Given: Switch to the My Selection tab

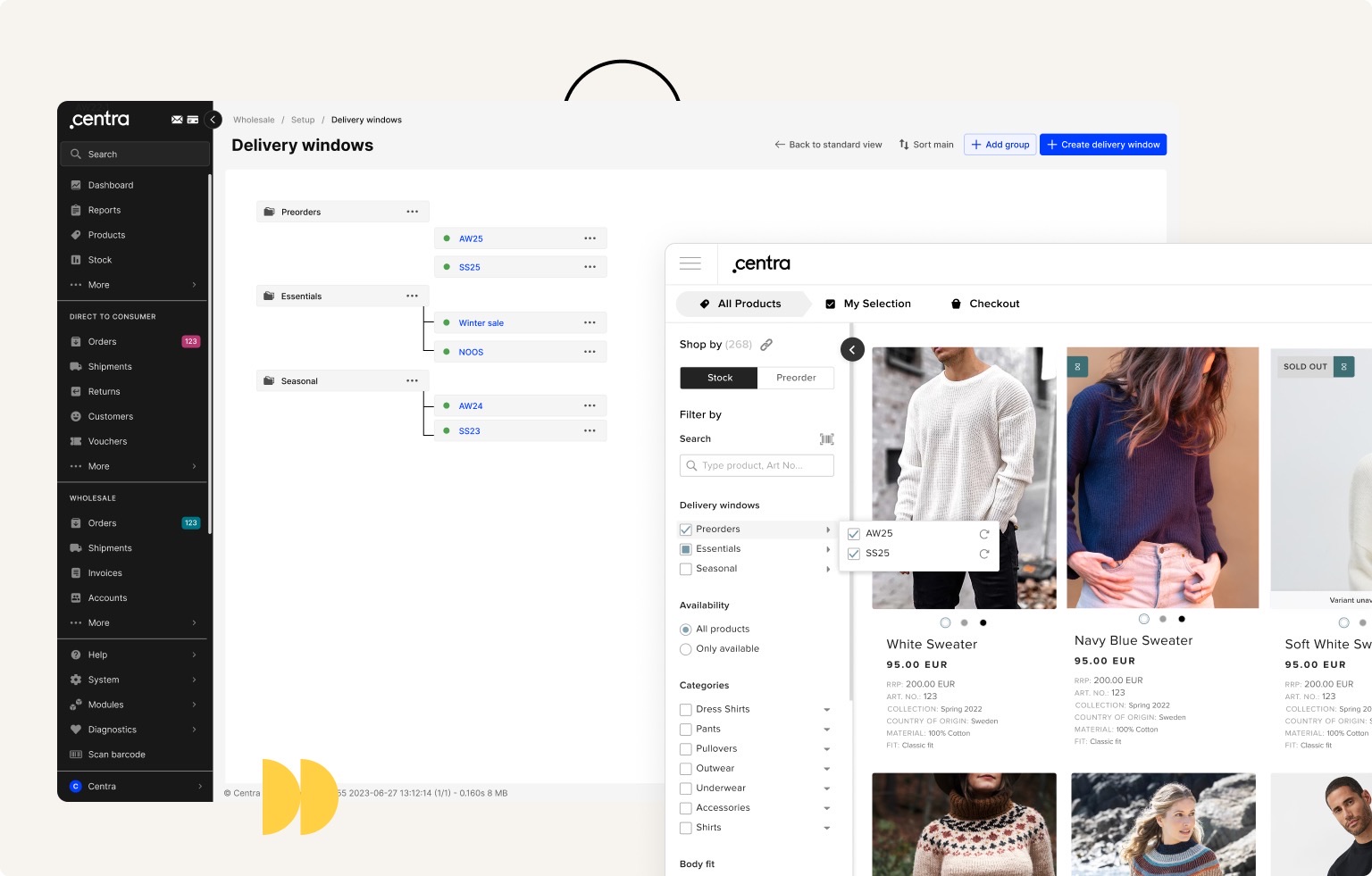Looking at the screenshot, I should click(867, 304).
